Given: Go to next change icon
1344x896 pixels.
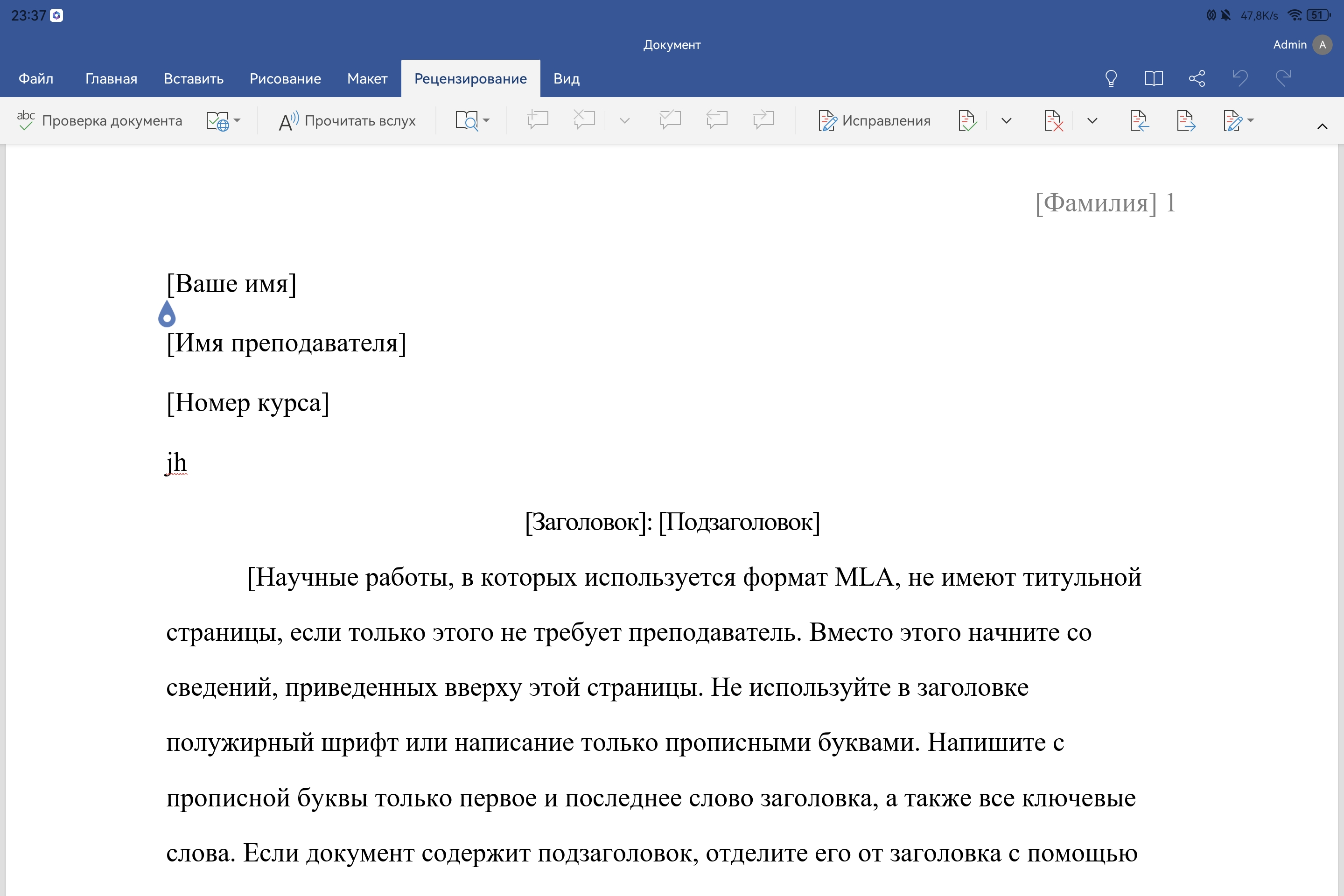Looking at the screenshot, I should point(1186,120).
